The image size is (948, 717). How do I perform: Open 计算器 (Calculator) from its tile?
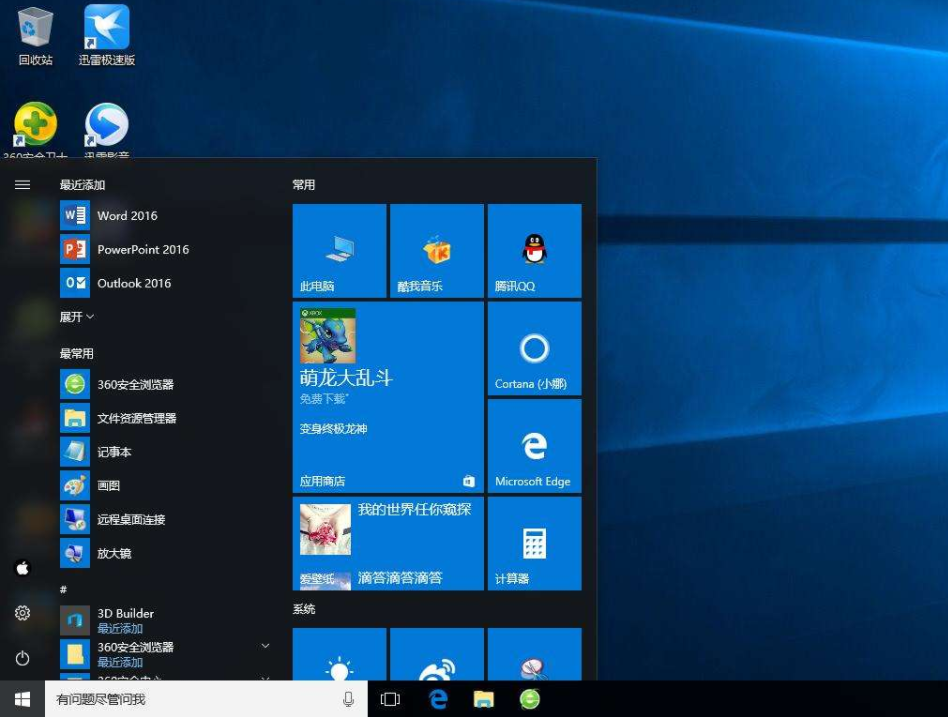[533, 543]
